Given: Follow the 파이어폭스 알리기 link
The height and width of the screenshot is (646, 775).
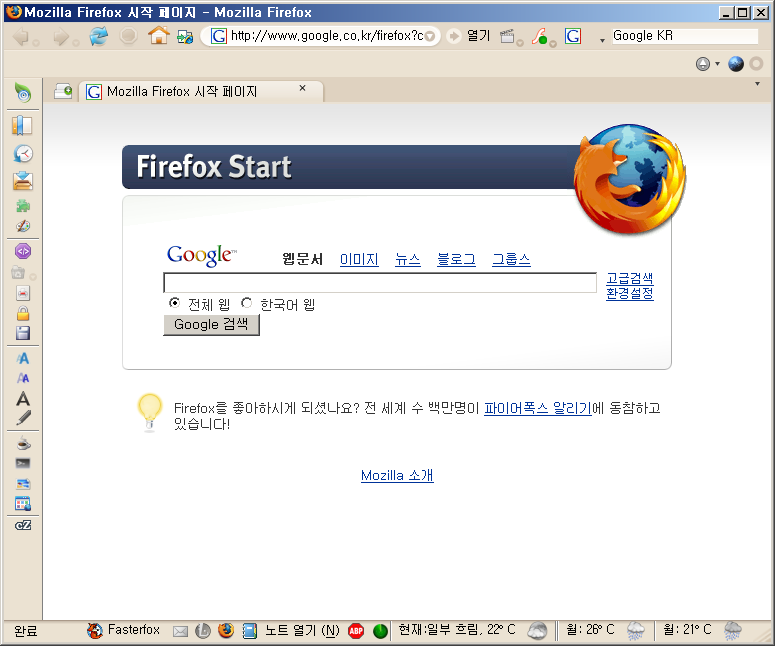Looking at the screenshot, I should (x=537, y=408).
